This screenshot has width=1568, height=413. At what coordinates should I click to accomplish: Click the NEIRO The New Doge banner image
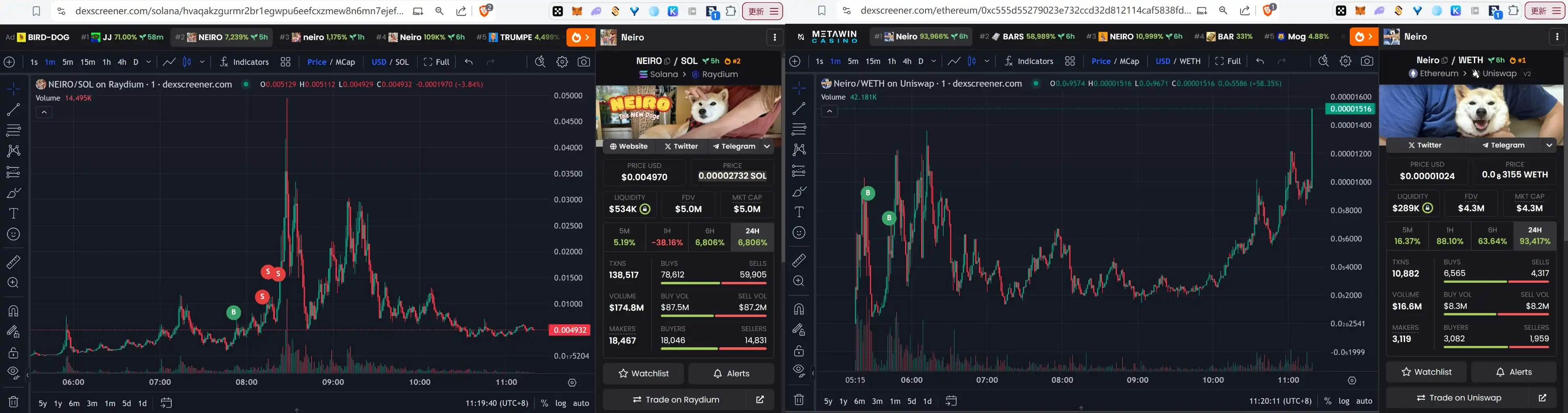click(688, 113)
